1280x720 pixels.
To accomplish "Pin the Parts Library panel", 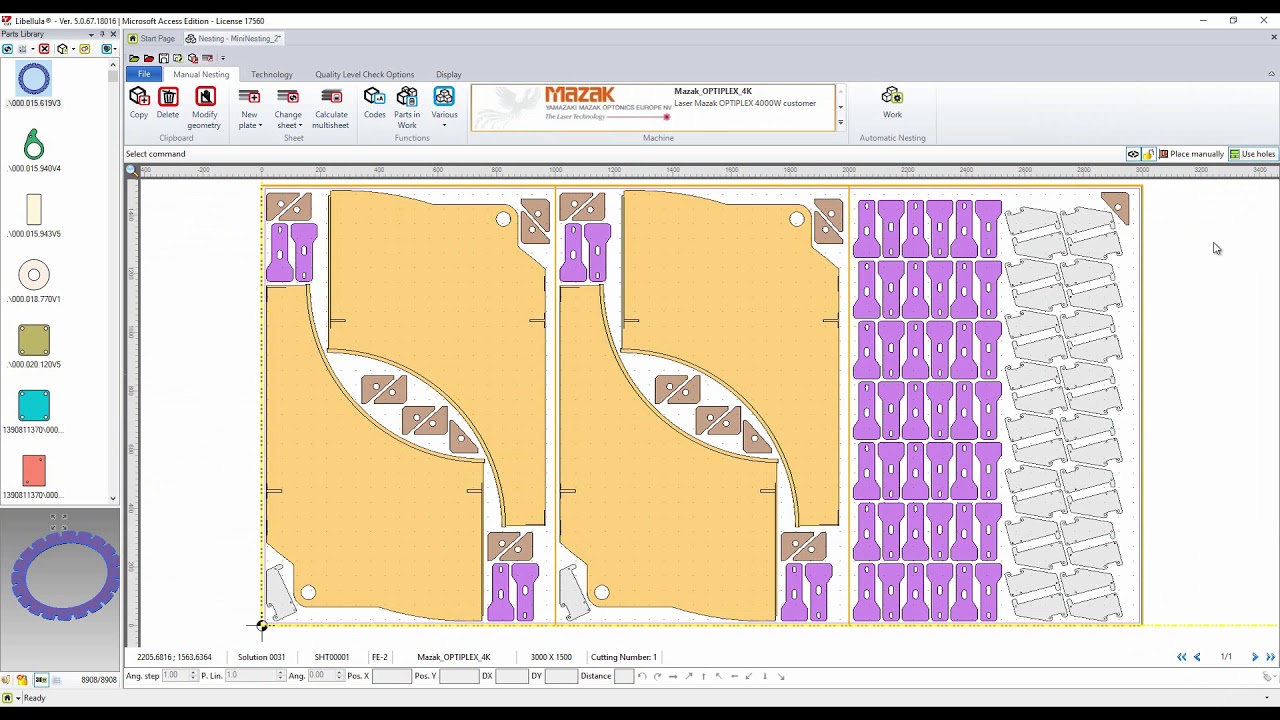I will [102, 34].
